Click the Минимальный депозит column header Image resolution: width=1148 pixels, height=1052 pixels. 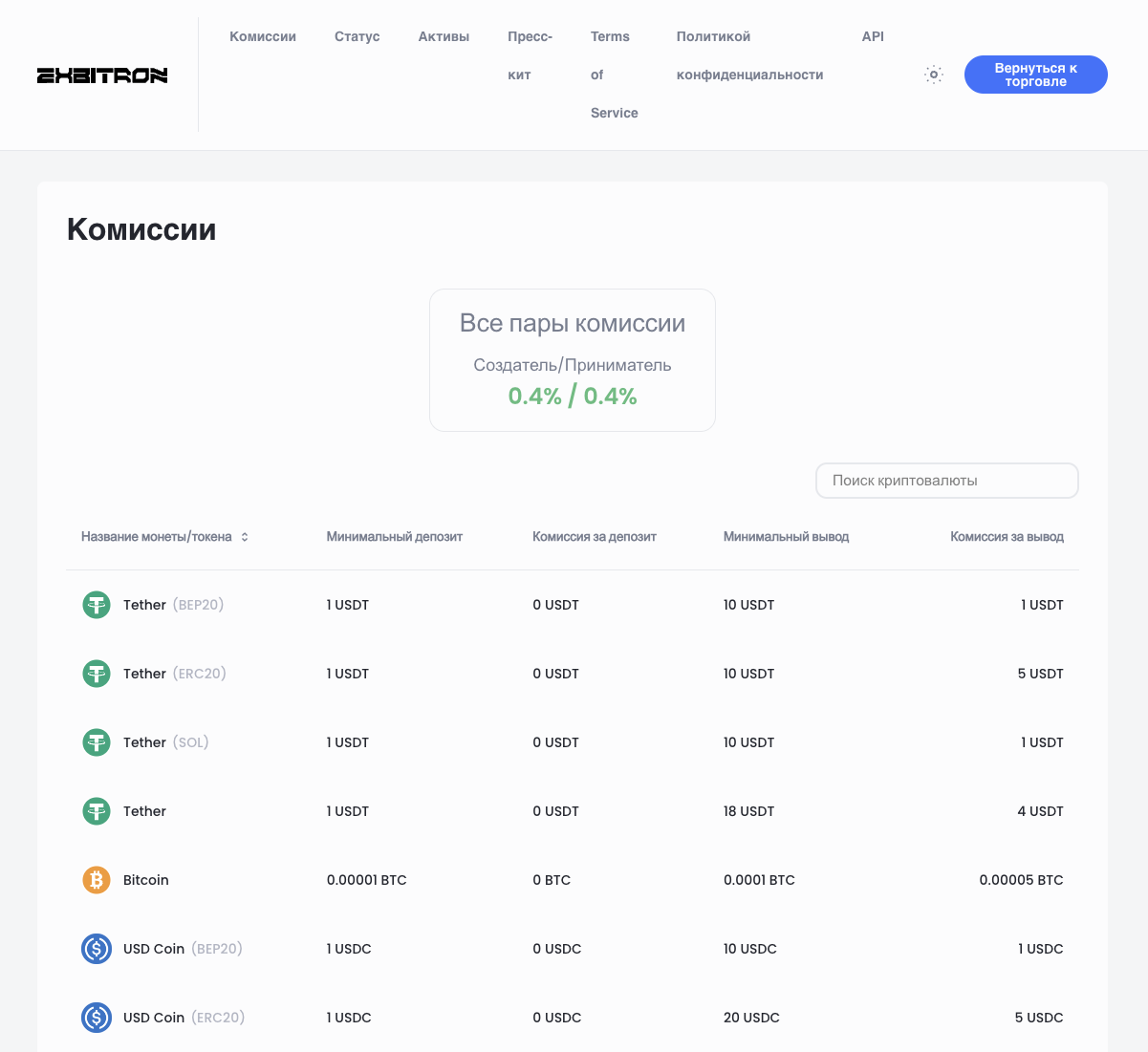pos(395,537)
